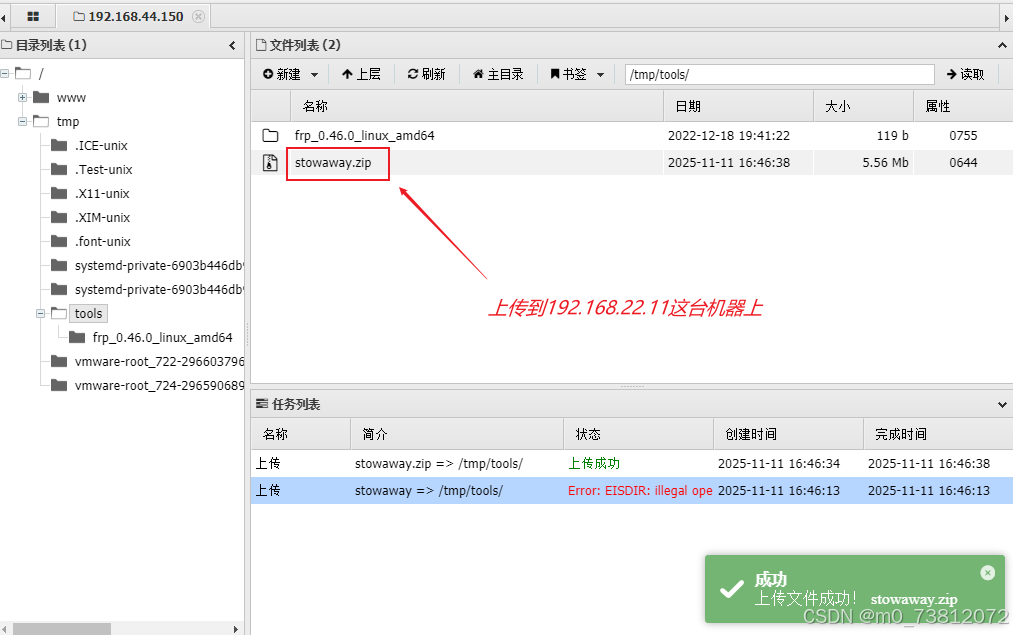Go up one level with 上层

[x=361, y=74]
